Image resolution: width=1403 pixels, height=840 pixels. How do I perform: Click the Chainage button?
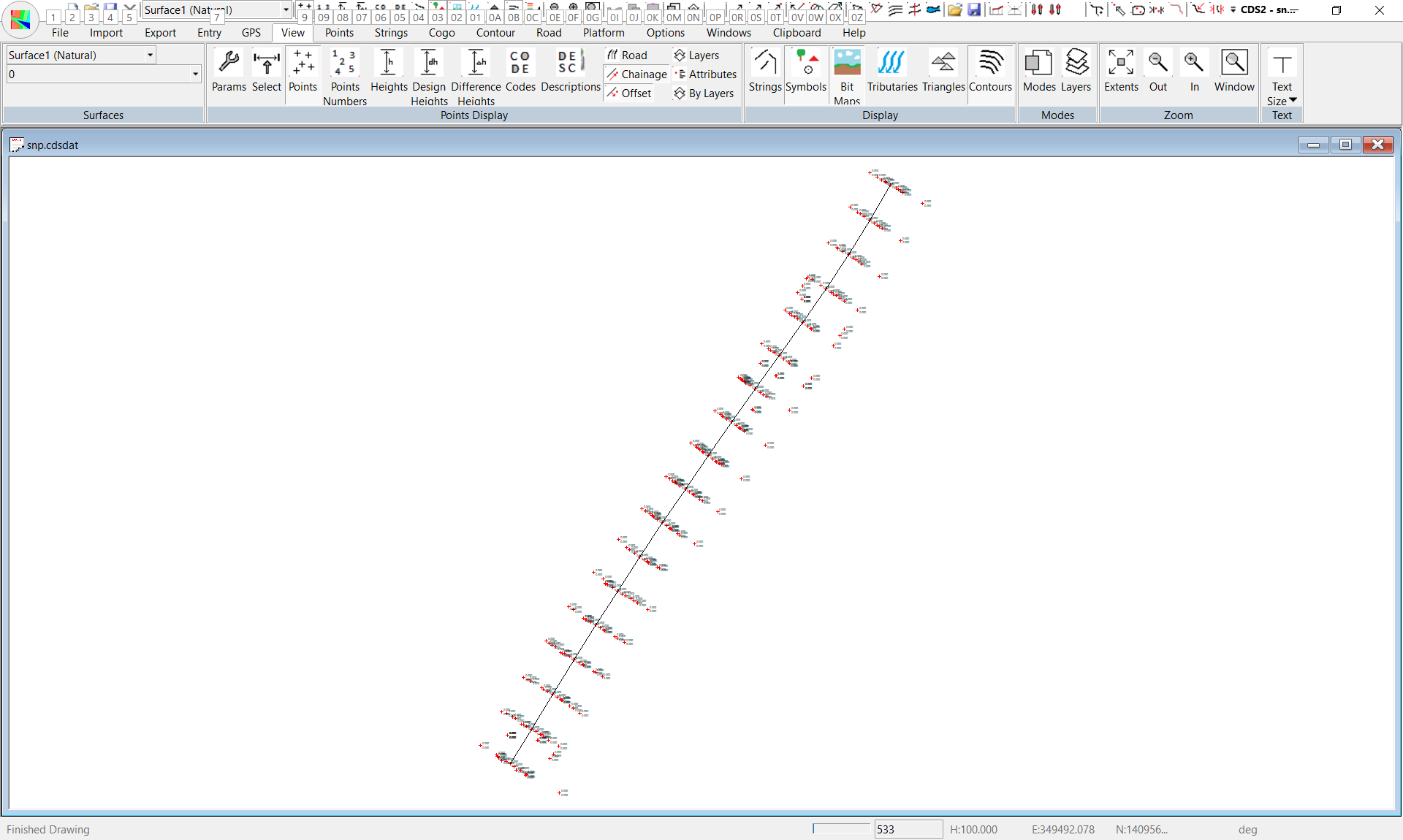pyautogui.click(x=636, y=74)
